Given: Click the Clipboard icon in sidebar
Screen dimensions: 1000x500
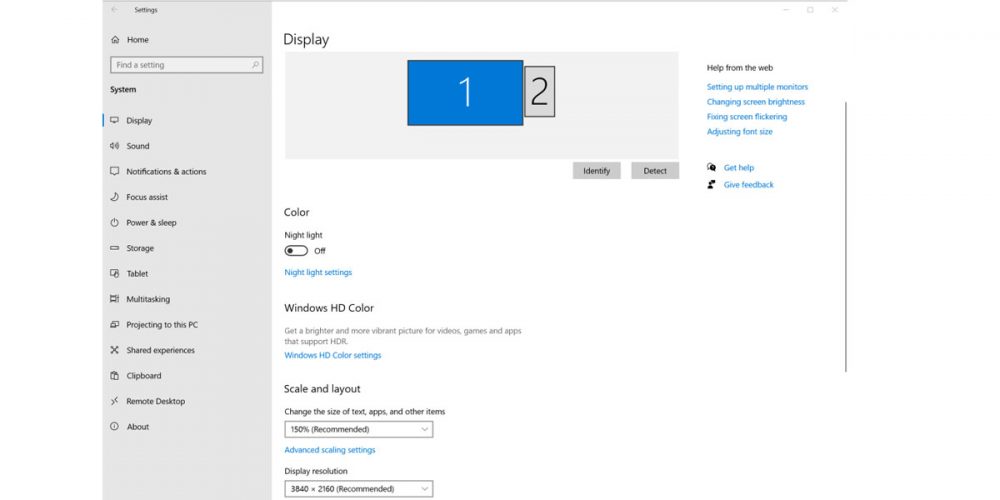Looking at the screenshot, I should coord(115,376).
